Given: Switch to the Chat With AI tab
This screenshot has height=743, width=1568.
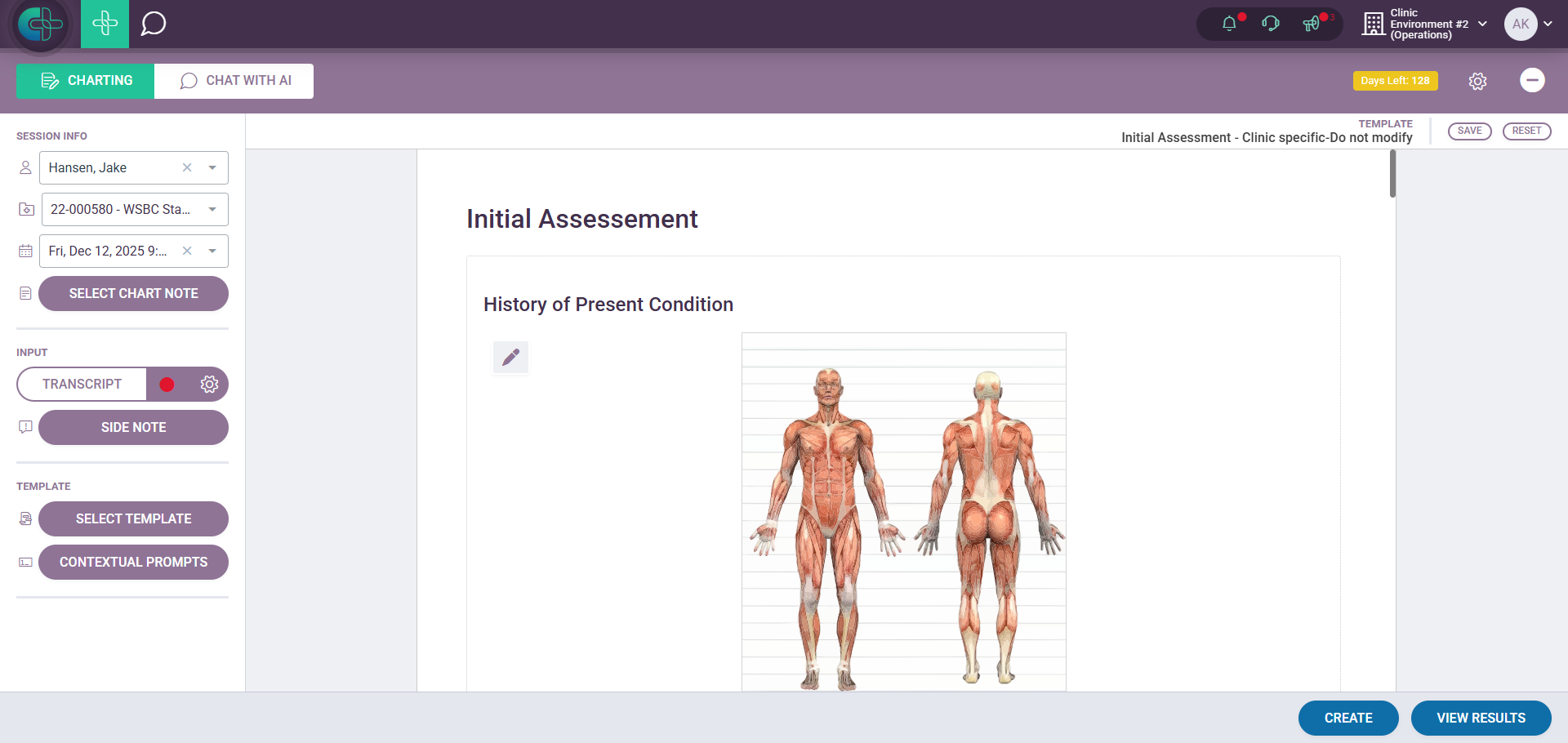Looking at the screenshot, I should [x=234, y=81].
